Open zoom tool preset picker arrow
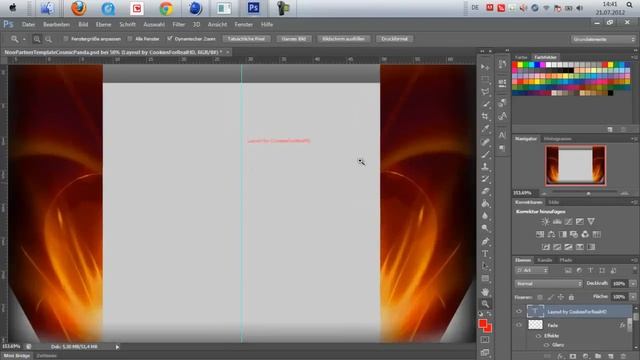Viewport: 640px width, 360px height. click(x=24, y=39)
